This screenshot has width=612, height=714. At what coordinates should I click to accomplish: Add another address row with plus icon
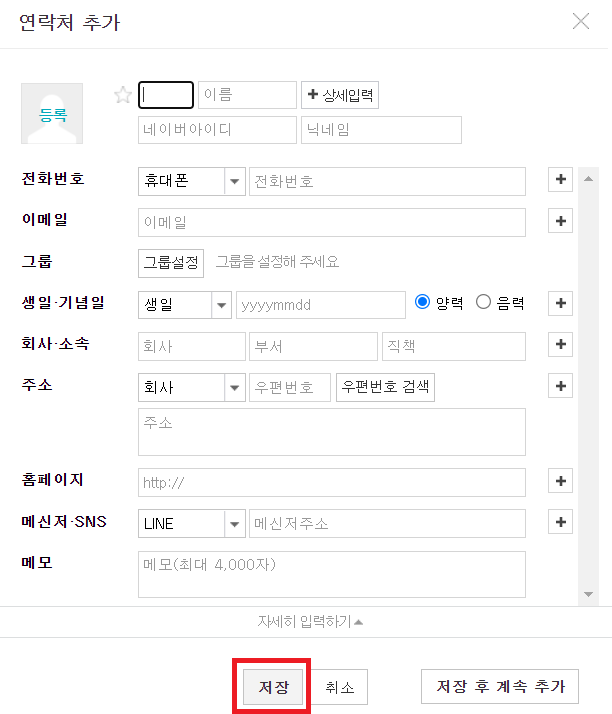pyautogui.click(x=561, y=386)
